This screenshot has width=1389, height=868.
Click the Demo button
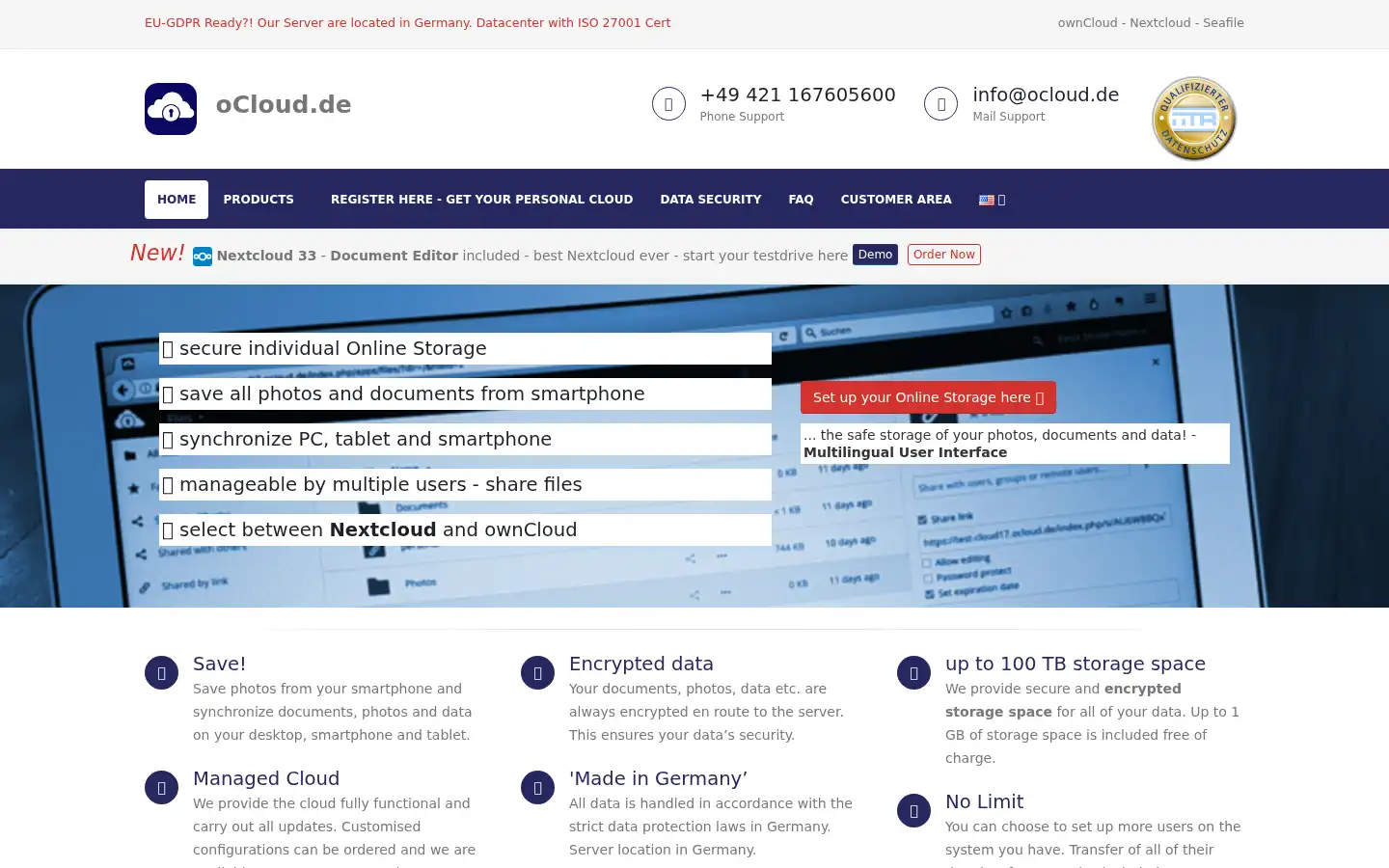(x=875, y=255)
